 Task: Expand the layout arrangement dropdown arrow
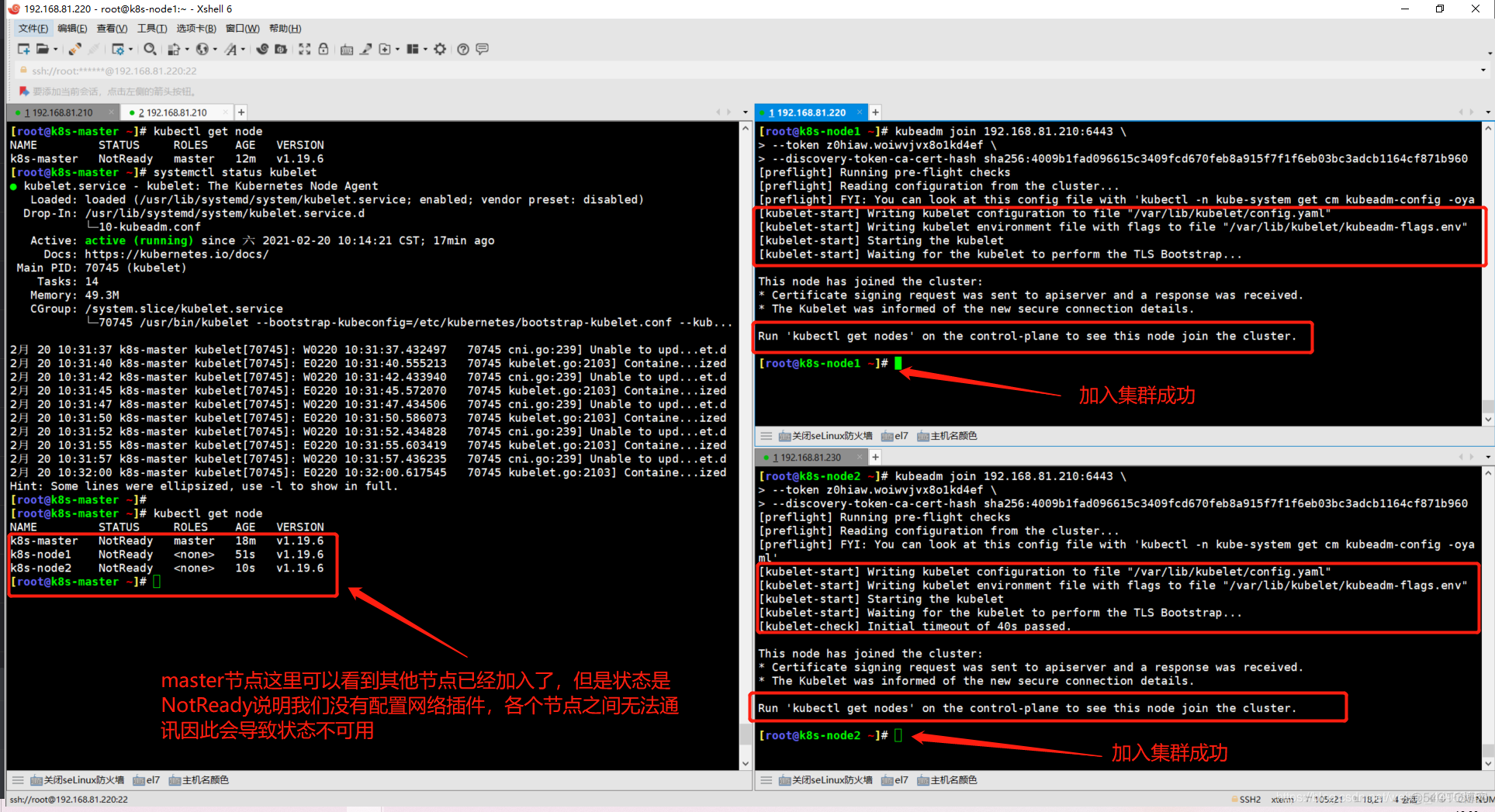click(426, 49)
